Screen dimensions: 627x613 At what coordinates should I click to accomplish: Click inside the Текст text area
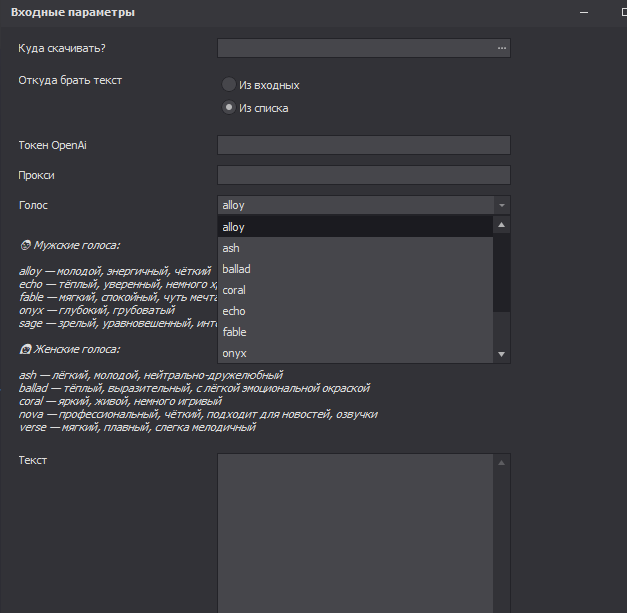pos(355,530)
